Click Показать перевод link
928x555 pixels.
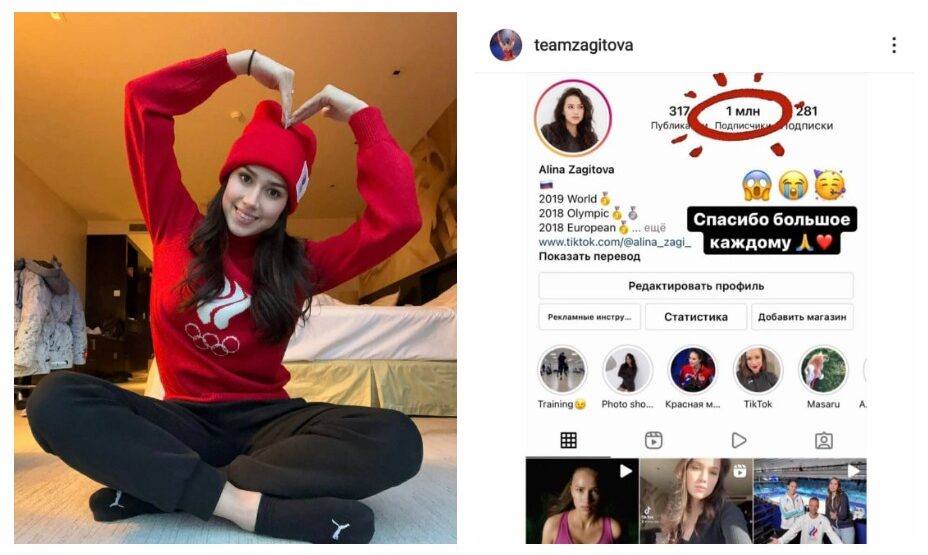pos(589,256)
